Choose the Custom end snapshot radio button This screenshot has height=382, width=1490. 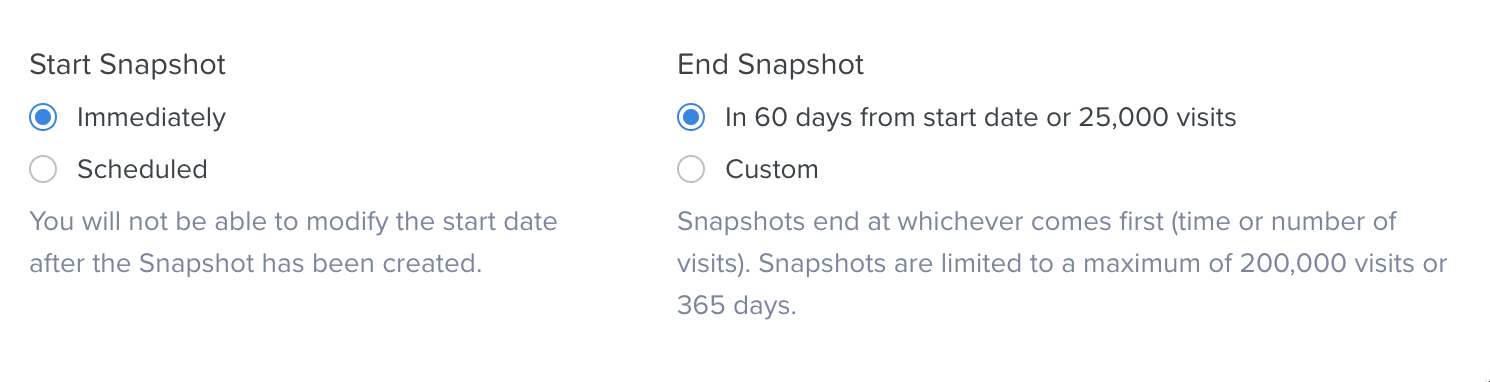(x=690, y=170)
